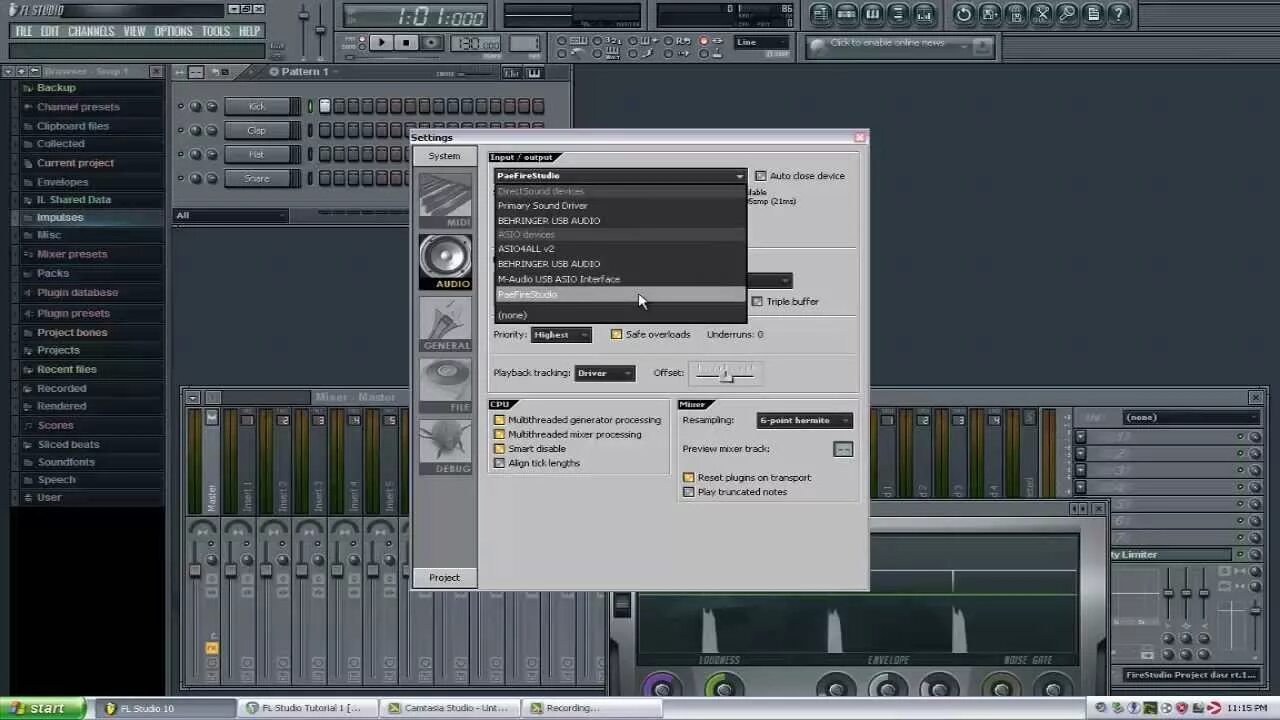Screen dimensions: 1280x720
Task: Toggle Safe overloads checkbox
Action: pos(616,334)
